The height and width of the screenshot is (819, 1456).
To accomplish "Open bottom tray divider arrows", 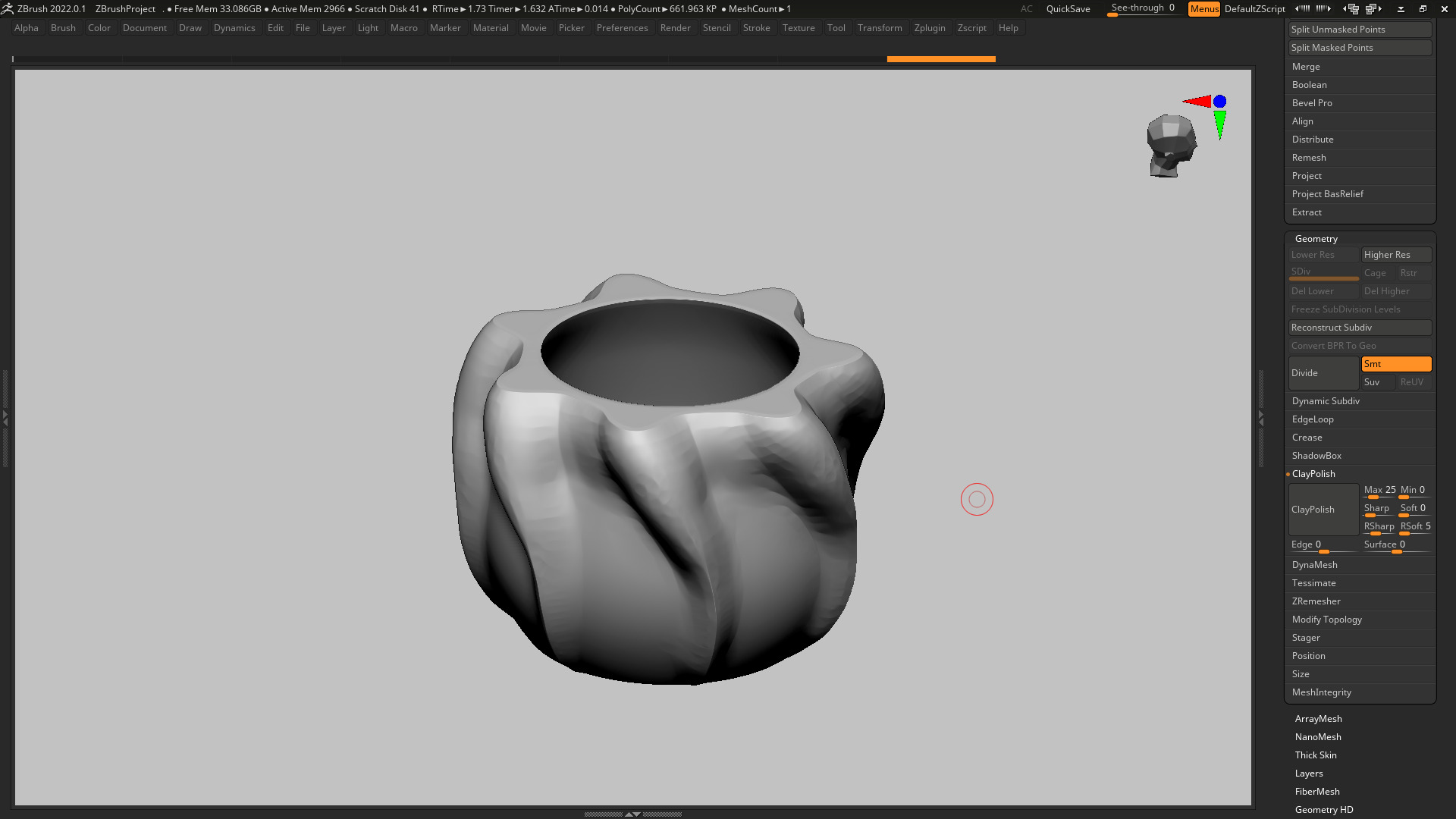I will tap(632, 814).
